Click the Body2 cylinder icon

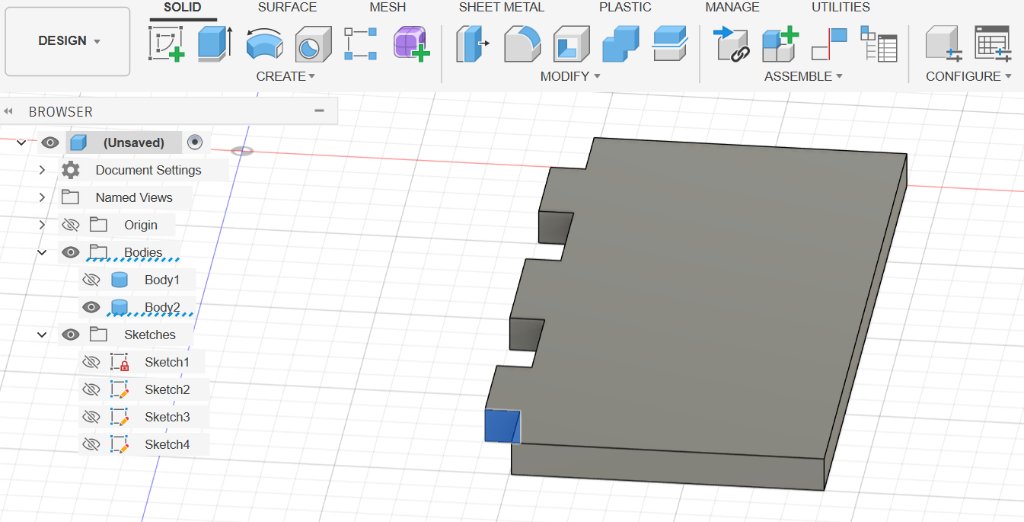119,307
